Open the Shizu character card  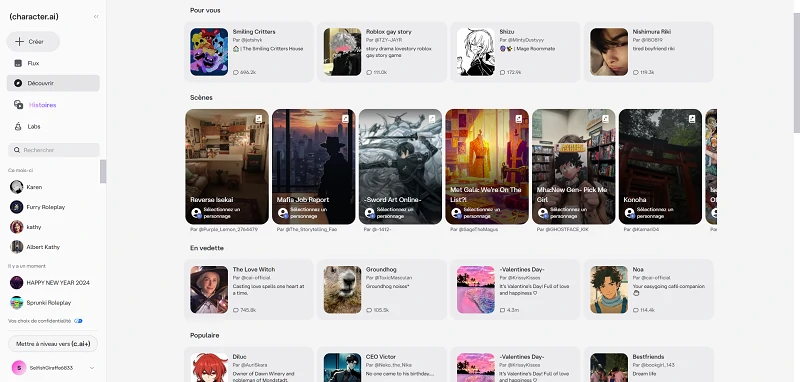tap(515, 52)
